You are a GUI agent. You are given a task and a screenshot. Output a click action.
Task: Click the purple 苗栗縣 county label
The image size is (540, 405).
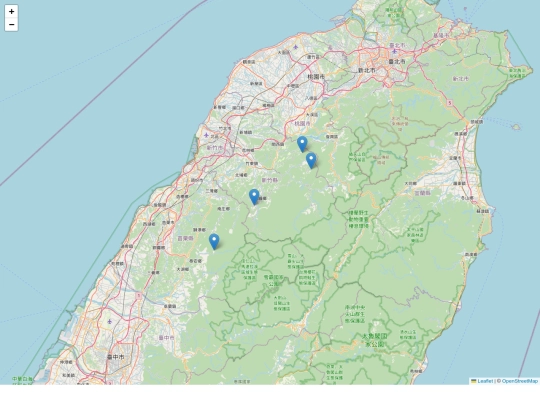click(x=186, y=238)
